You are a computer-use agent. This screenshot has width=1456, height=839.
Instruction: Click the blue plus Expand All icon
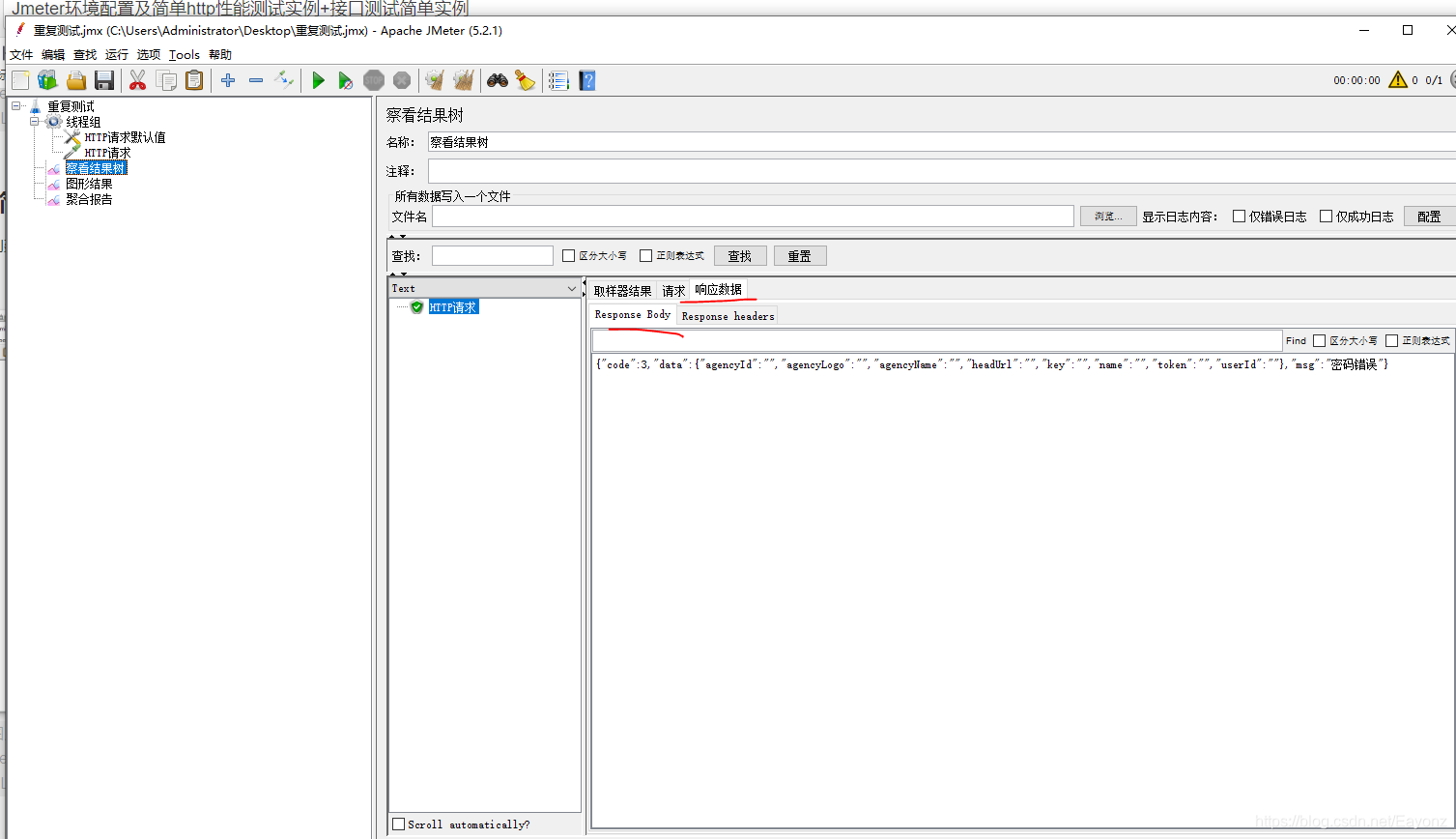click(228, 80)
